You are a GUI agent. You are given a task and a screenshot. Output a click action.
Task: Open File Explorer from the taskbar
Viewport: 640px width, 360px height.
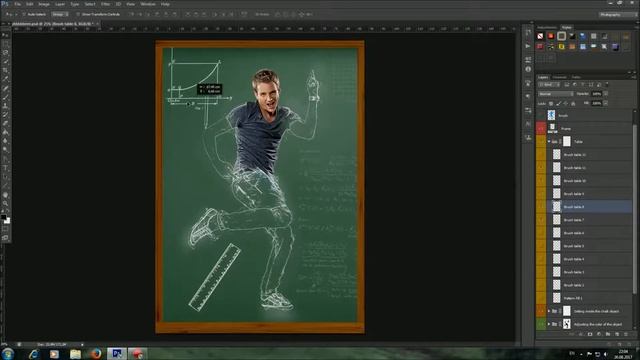click(x=75, y=353)
